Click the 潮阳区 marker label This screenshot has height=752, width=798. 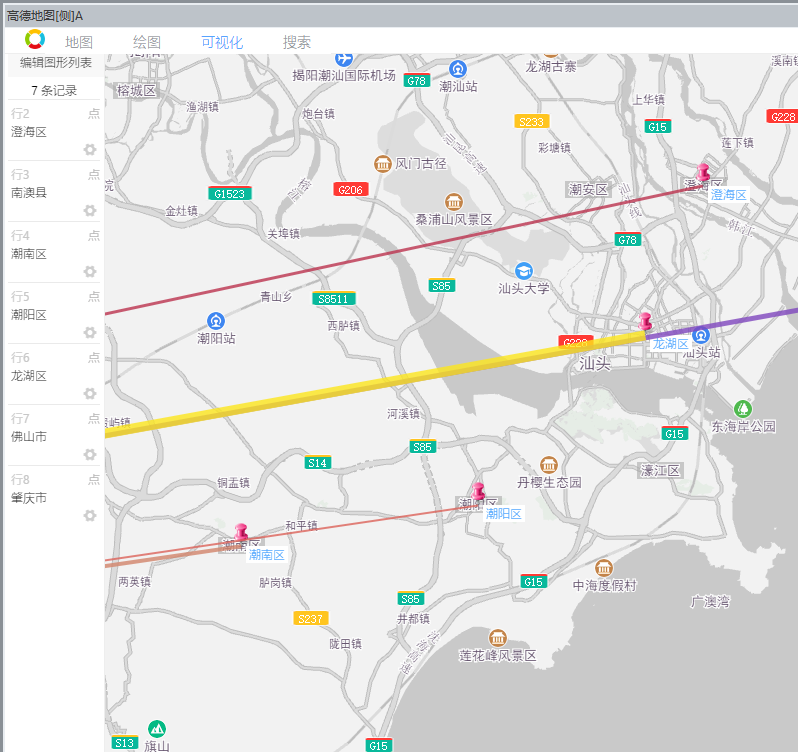coord(503,514)
